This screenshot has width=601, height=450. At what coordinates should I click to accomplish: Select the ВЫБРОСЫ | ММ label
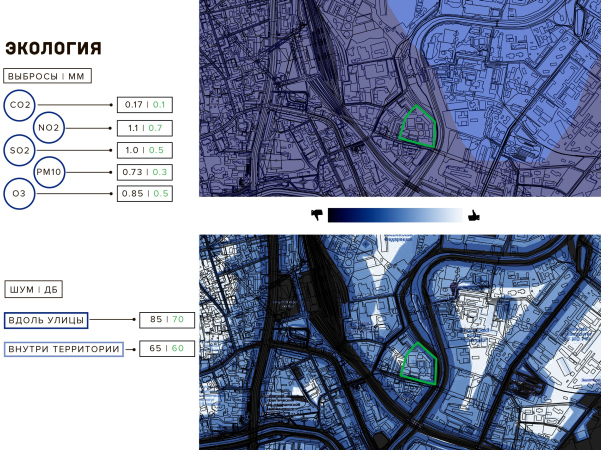coord(45,76)
